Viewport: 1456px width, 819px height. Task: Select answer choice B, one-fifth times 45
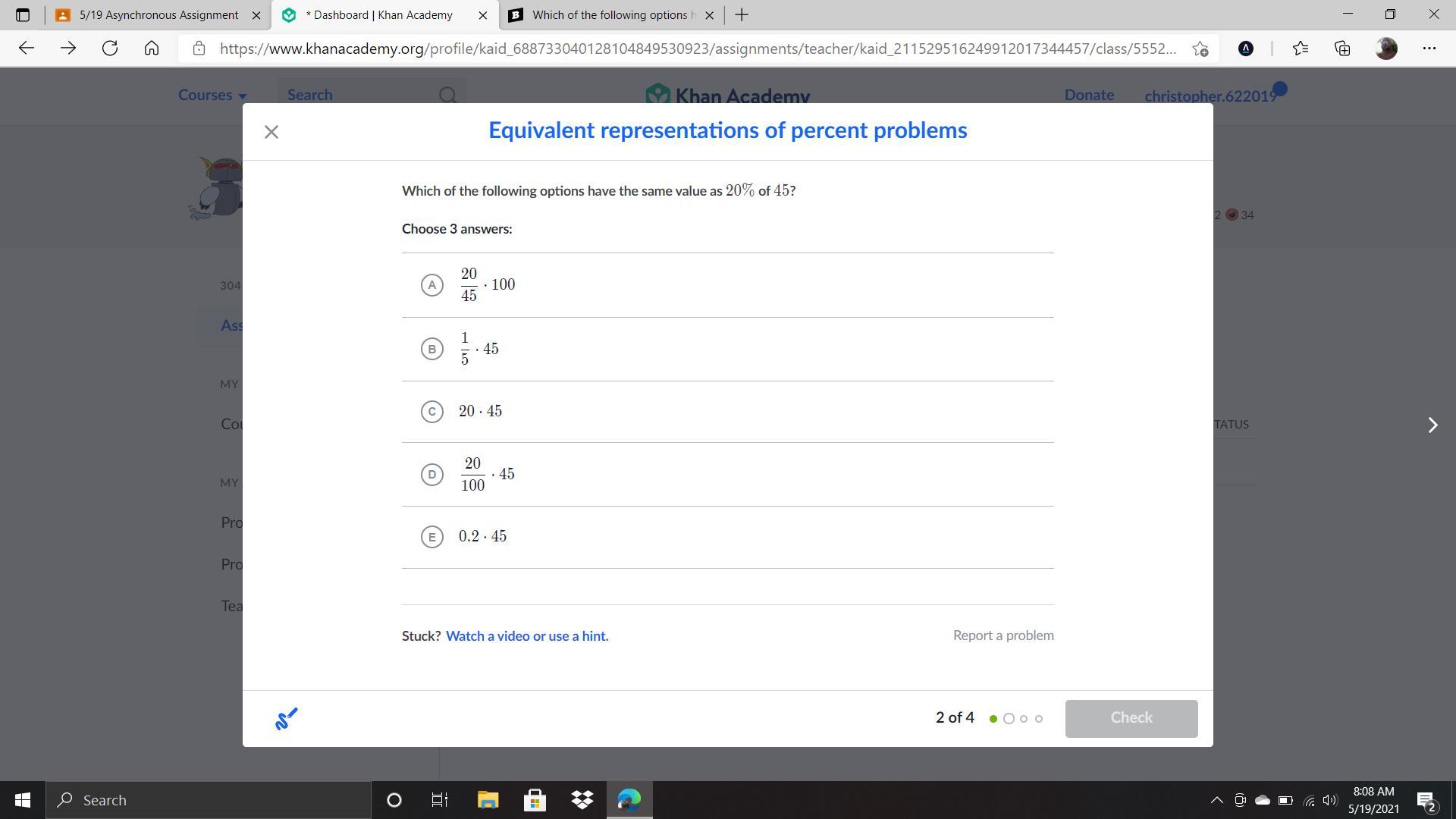[432, 349]
